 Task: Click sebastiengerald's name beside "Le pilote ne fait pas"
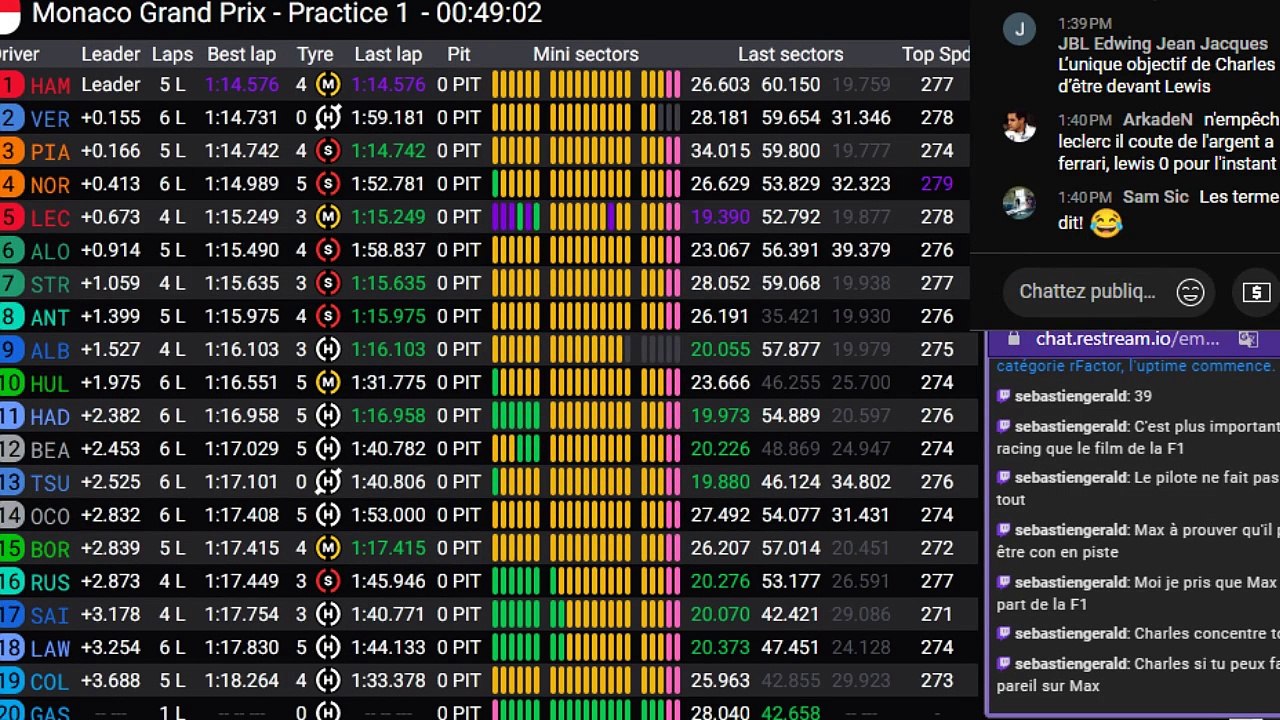(1071, 478)
